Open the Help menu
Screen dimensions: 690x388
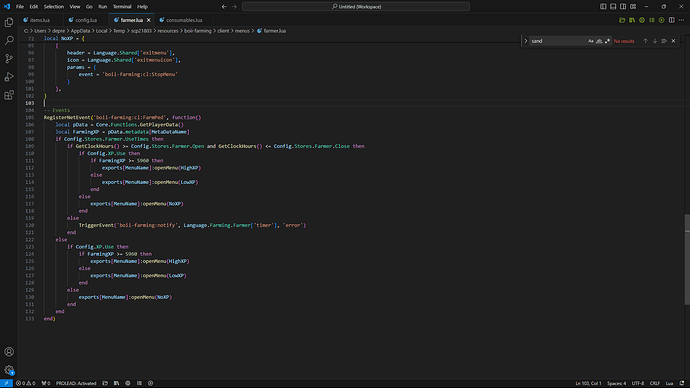(142, 7)
